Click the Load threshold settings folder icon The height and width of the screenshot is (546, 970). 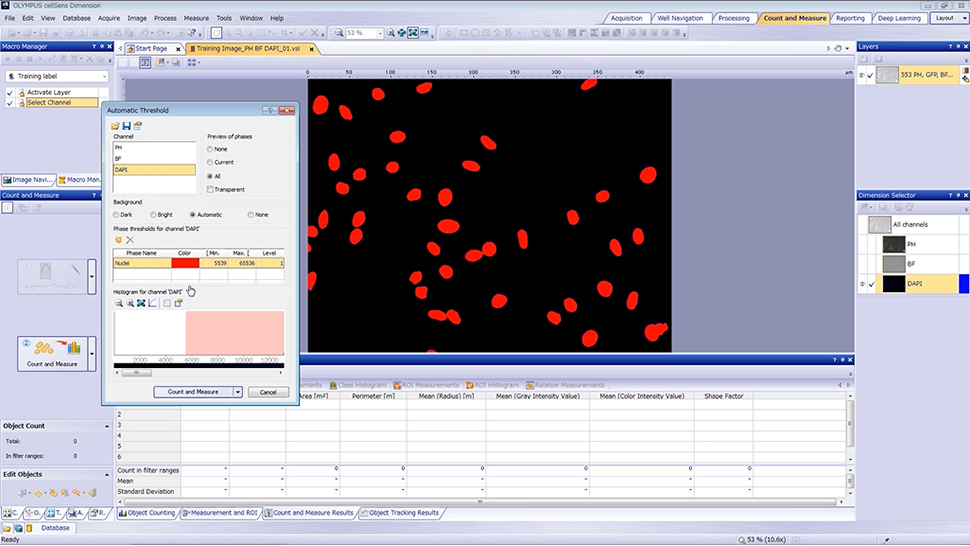pyautogui.click(x=116, y=126)
